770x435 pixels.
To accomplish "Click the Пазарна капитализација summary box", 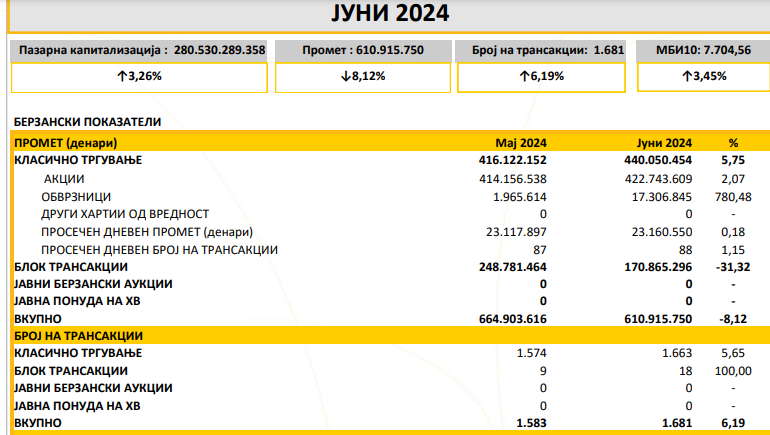I will pyautogui.click(x=140, y=49).
